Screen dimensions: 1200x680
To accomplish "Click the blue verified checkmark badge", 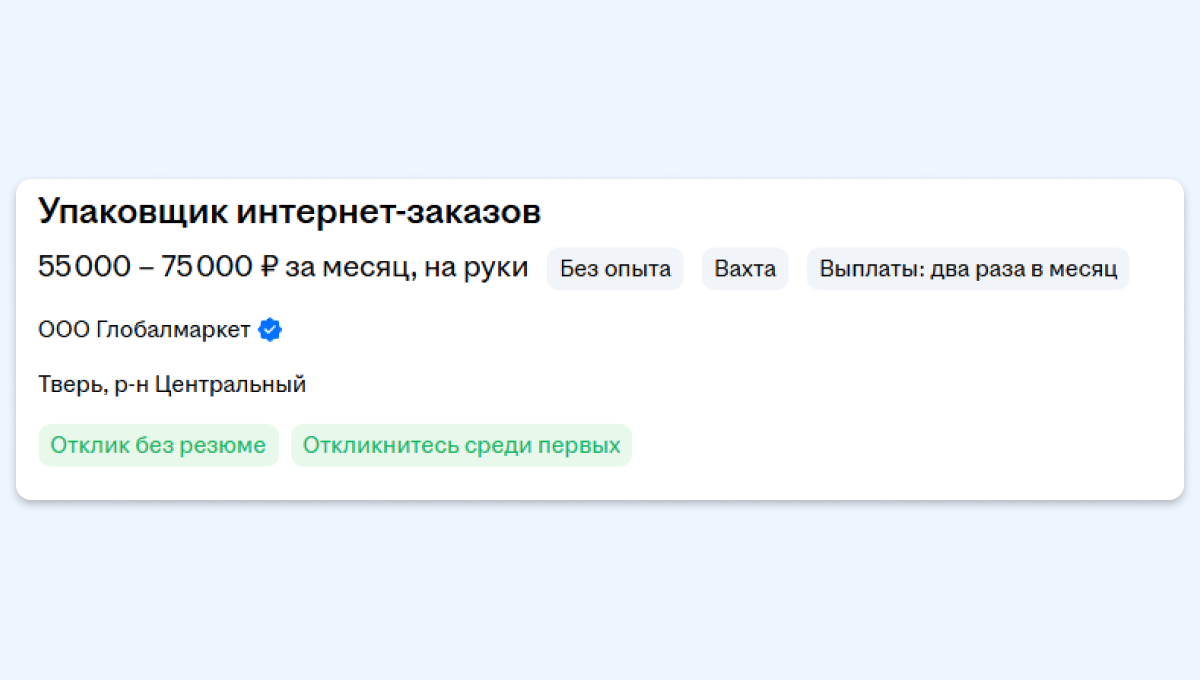I will click(x=270, y=330).
